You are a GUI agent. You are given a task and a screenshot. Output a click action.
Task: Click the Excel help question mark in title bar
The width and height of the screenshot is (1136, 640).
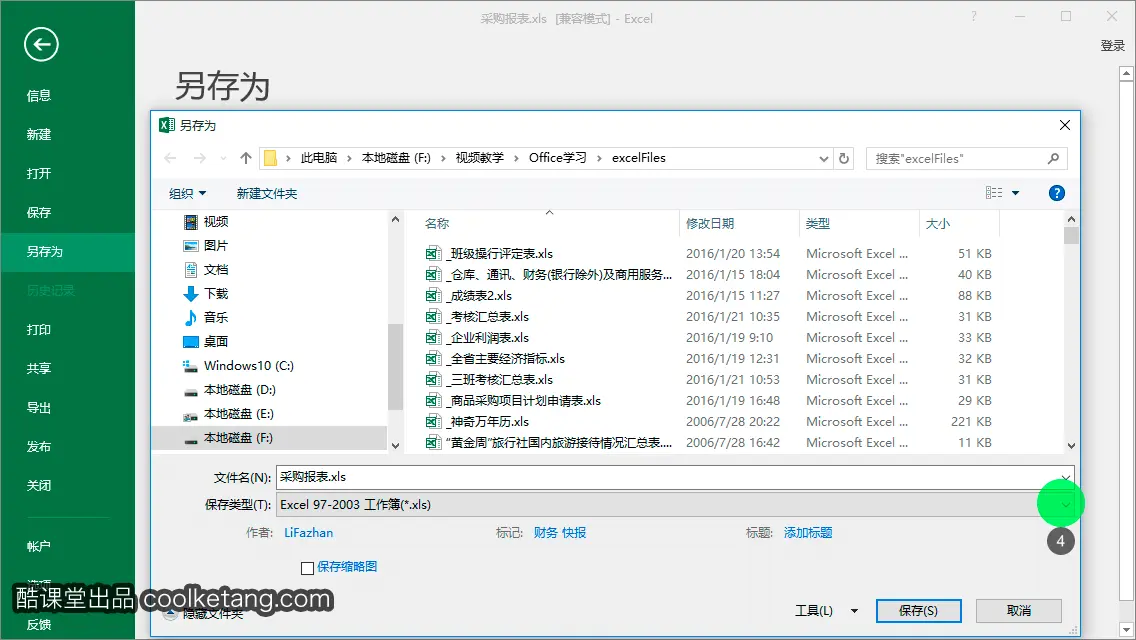(974, 16)
